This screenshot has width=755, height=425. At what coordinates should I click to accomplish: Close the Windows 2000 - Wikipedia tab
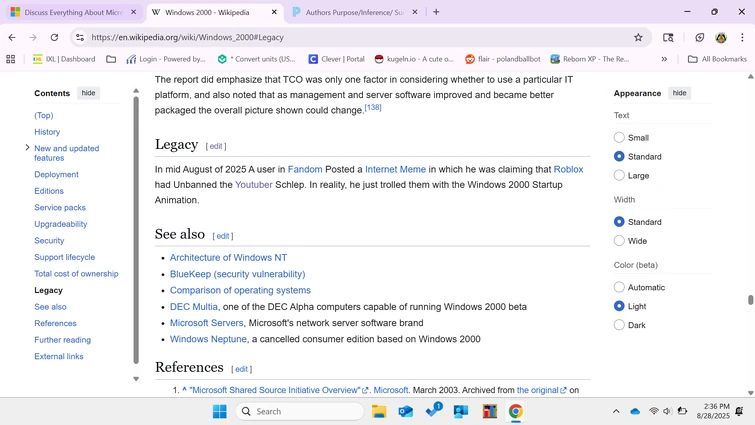(274, 12)
